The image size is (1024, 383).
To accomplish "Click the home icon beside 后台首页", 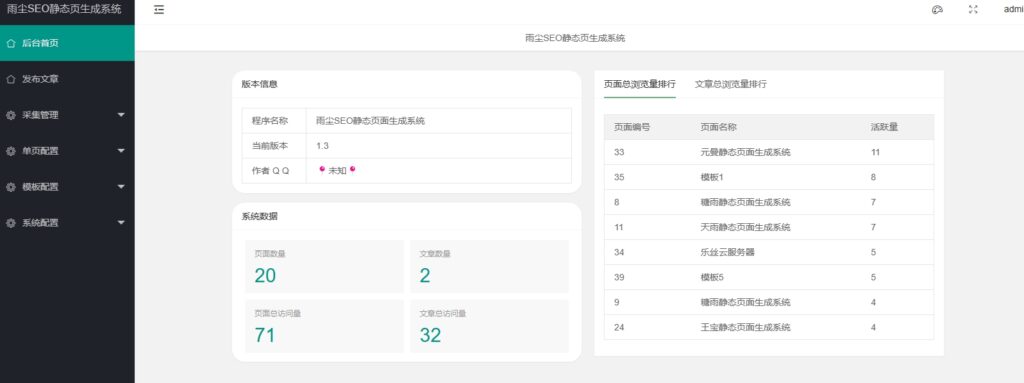I will [x=10, y=43].
